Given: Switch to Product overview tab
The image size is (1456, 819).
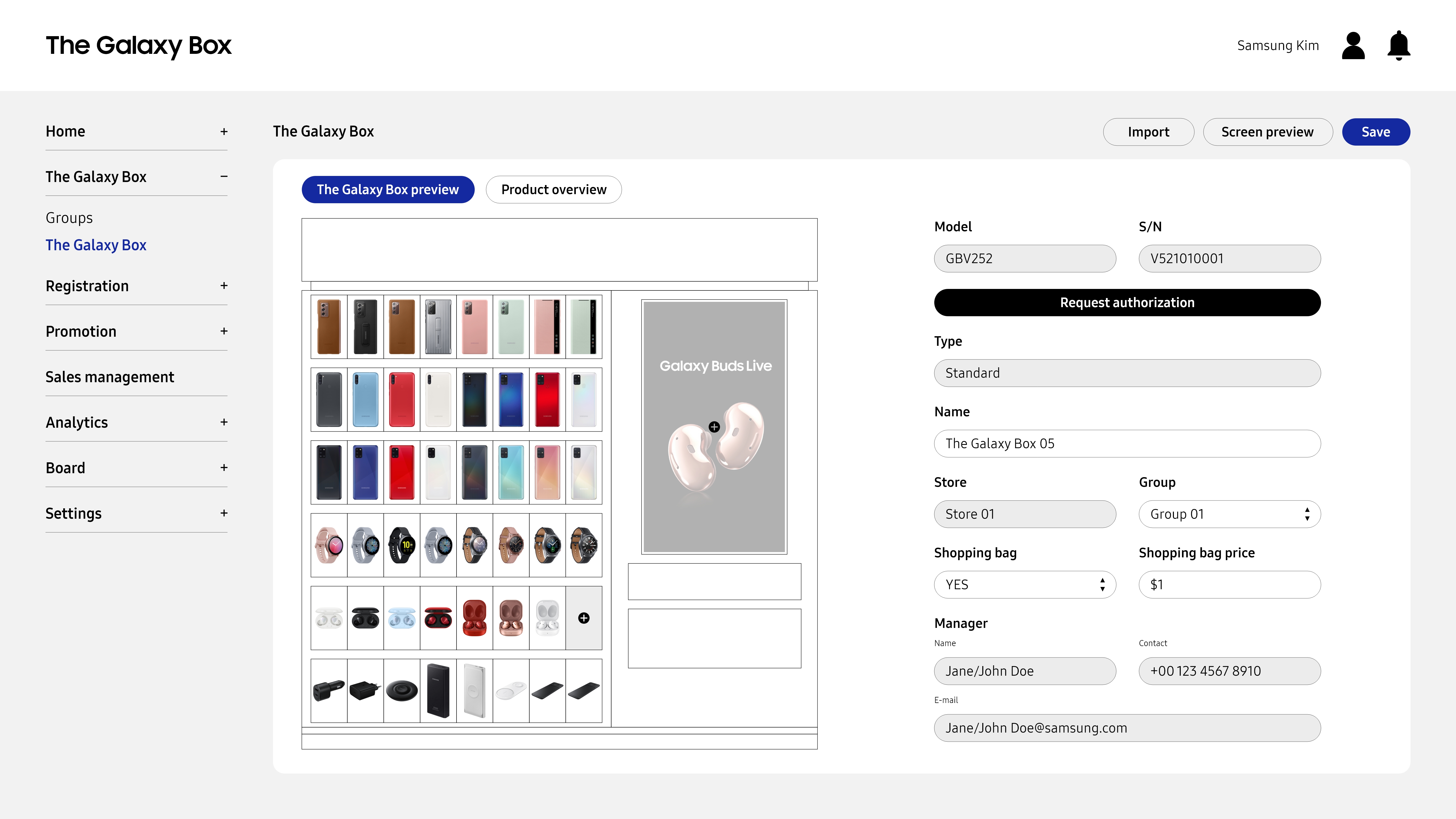Looking at the screenshot, I should click(x=553, y=189).
